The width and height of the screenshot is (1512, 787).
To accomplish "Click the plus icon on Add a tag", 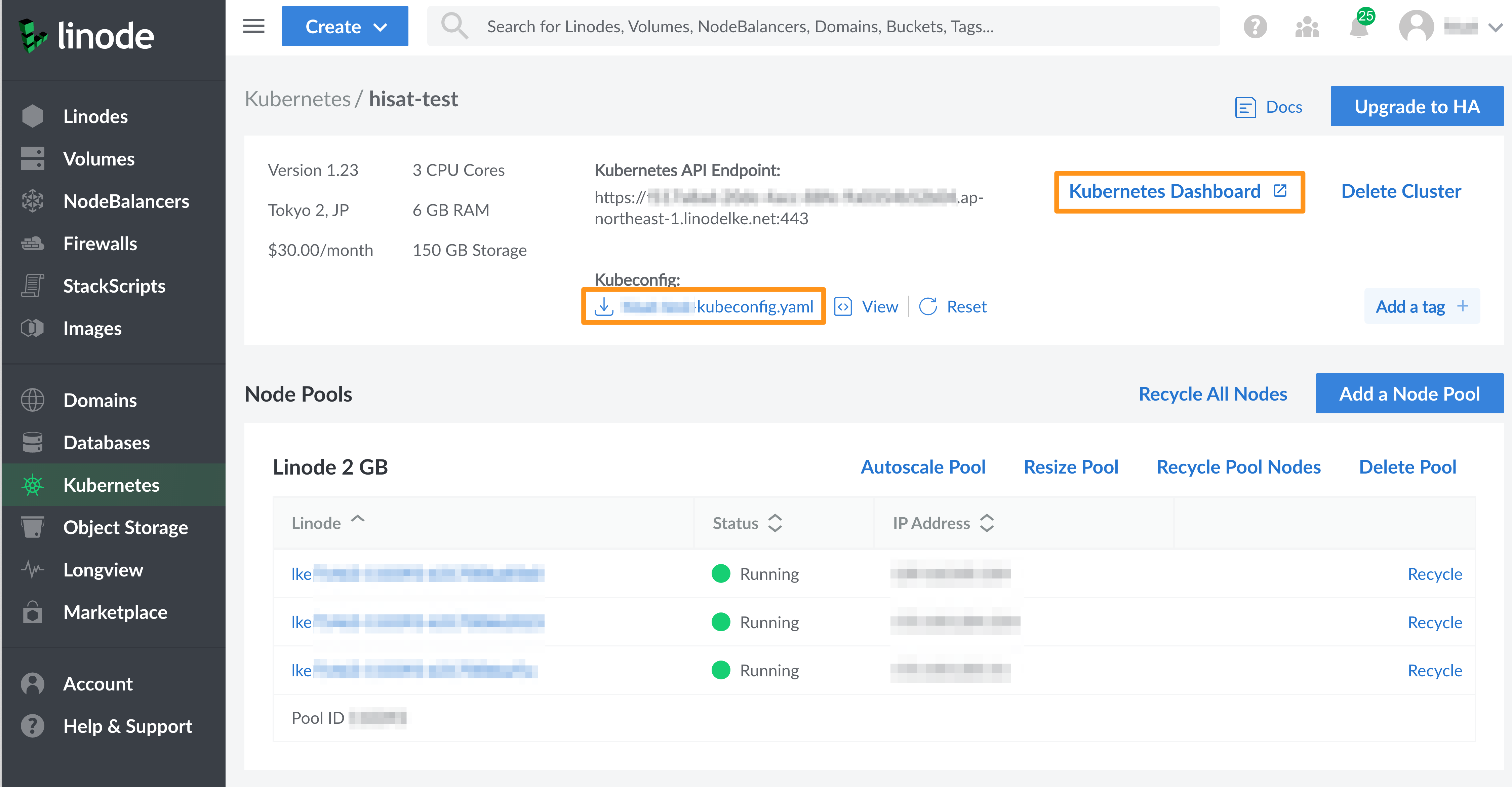I will [x=1463, y=306].
